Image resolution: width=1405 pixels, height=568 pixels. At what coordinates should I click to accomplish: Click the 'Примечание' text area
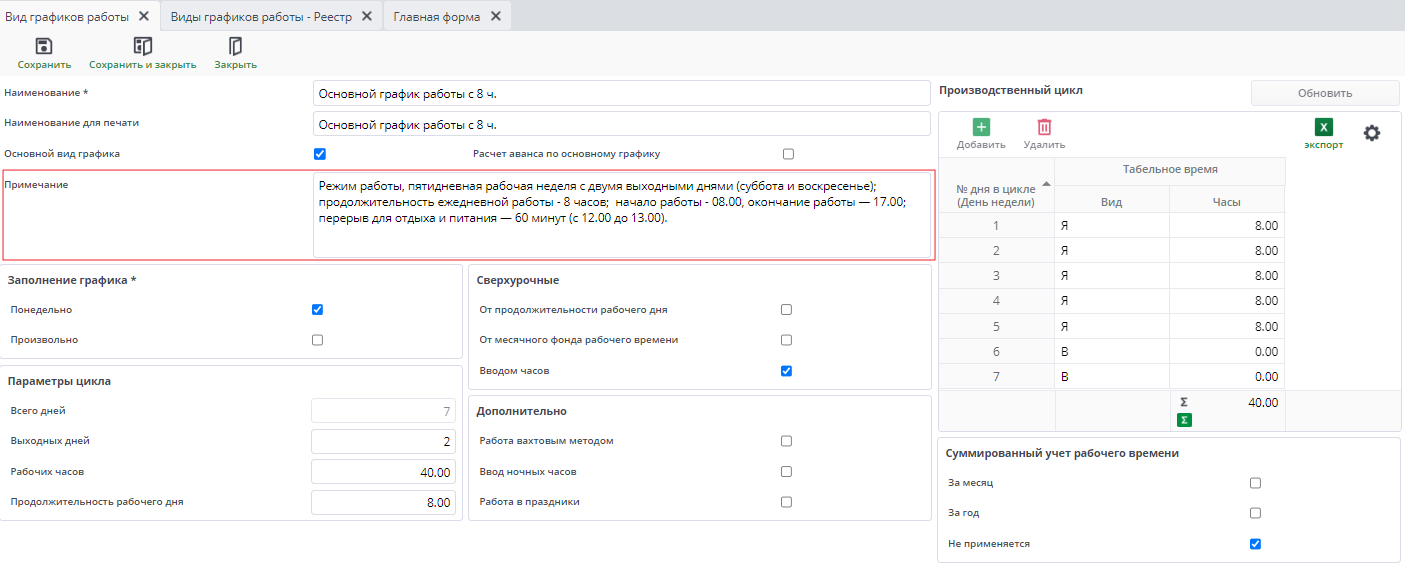pos(621,215)
